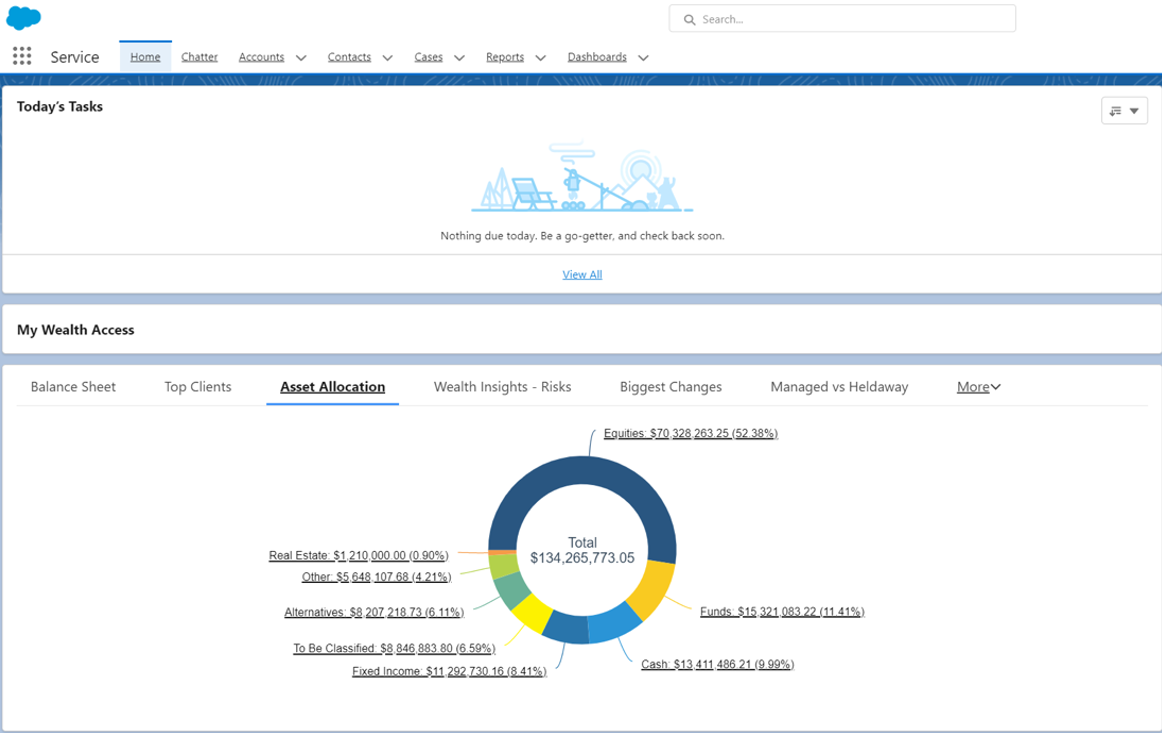
Task: Open the Accounts tab
Action: (x=262, y=57)
